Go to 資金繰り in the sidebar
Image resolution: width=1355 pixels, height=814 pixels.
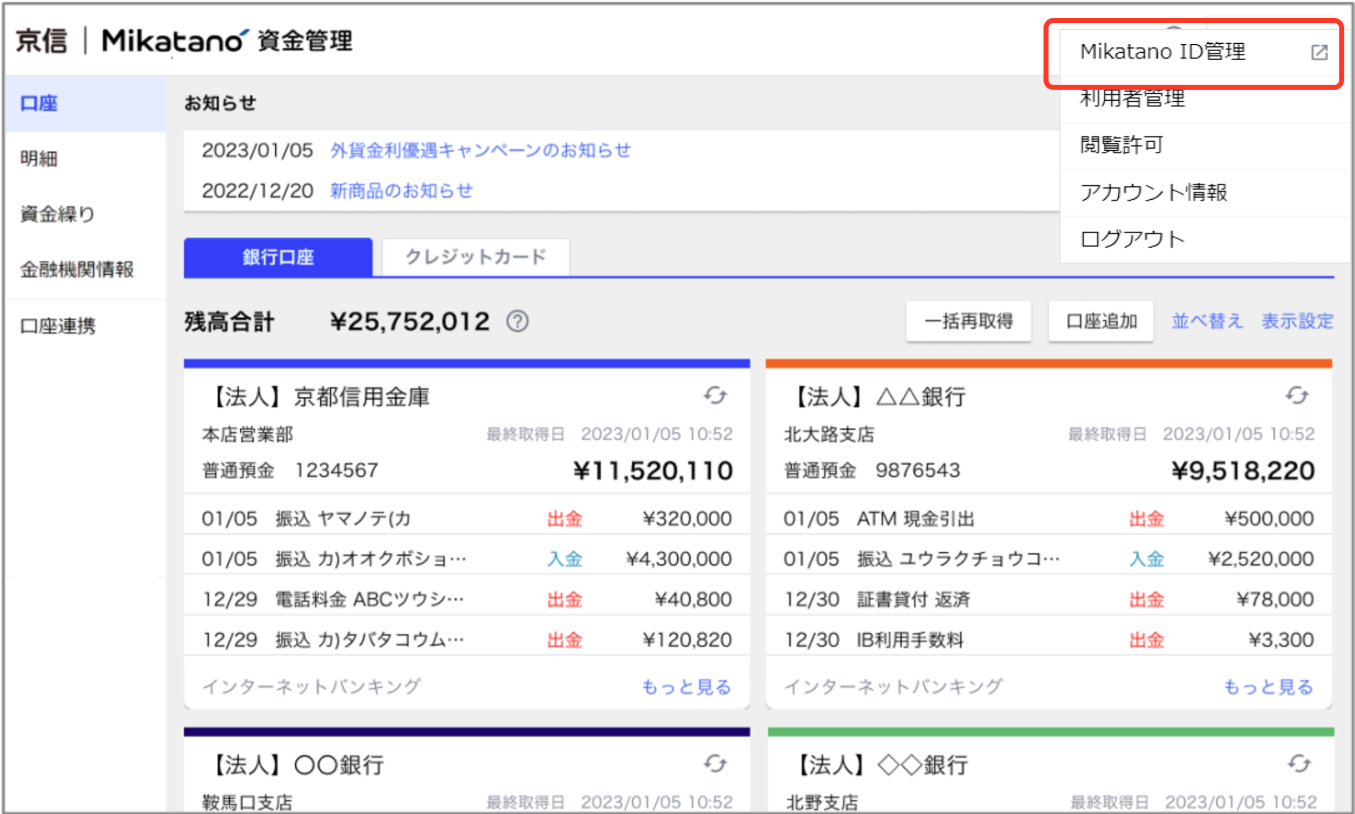pos(84,214)
